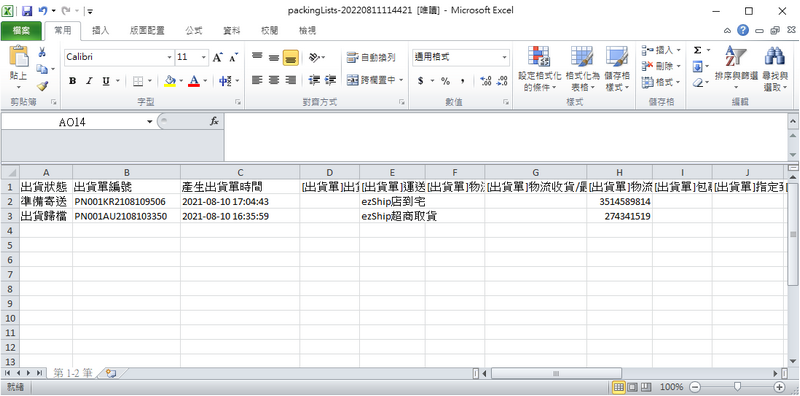
Task: Click the Cut scissors icon
Action: (42, 52)
